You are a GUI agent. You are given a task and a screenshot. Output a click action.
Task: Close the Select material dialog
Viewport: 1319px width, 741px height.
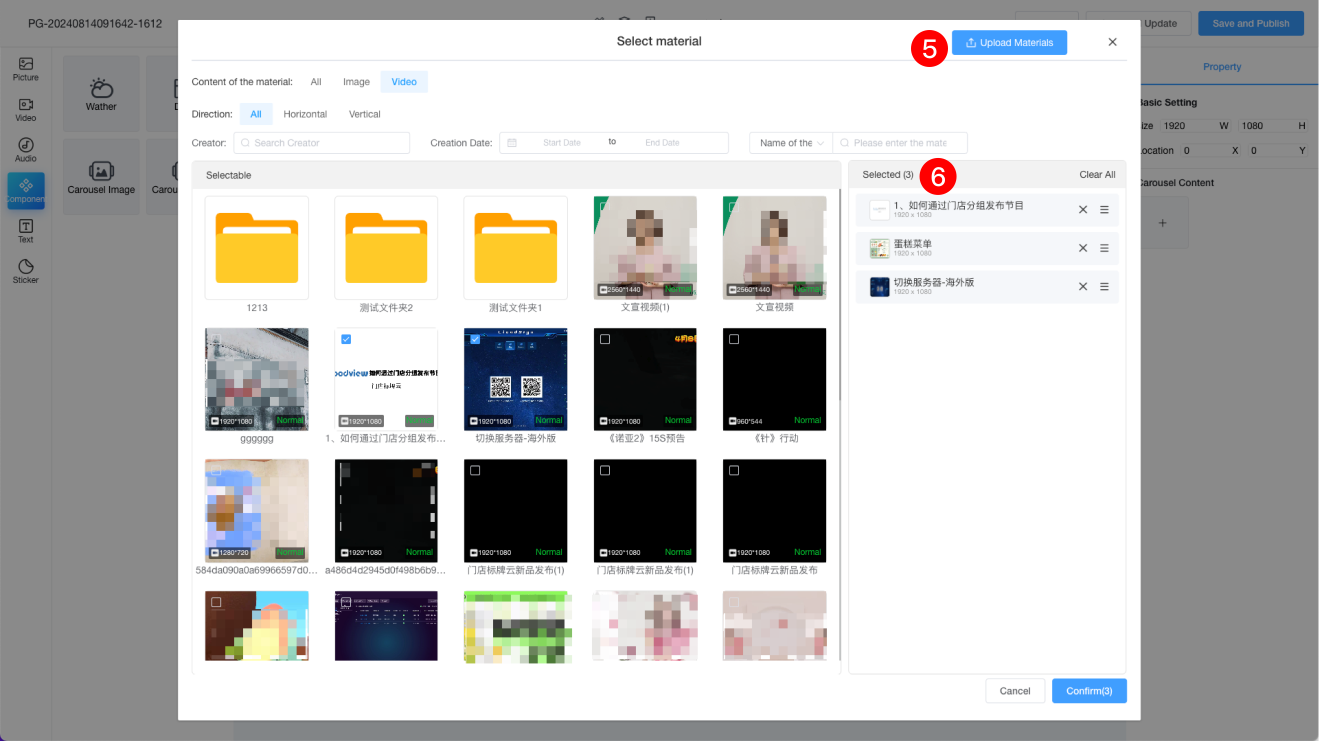(x=1112, y=42)
